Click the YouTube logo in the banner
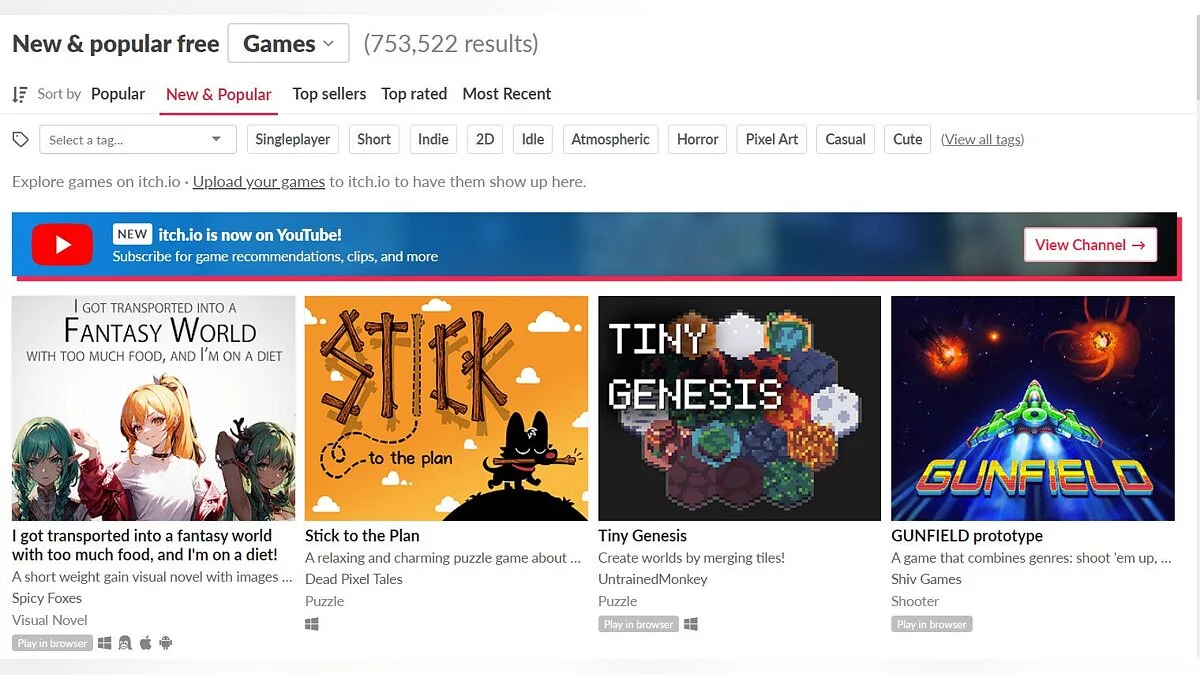This screenshot has width=1200, height=675. [x=62, y=244]
